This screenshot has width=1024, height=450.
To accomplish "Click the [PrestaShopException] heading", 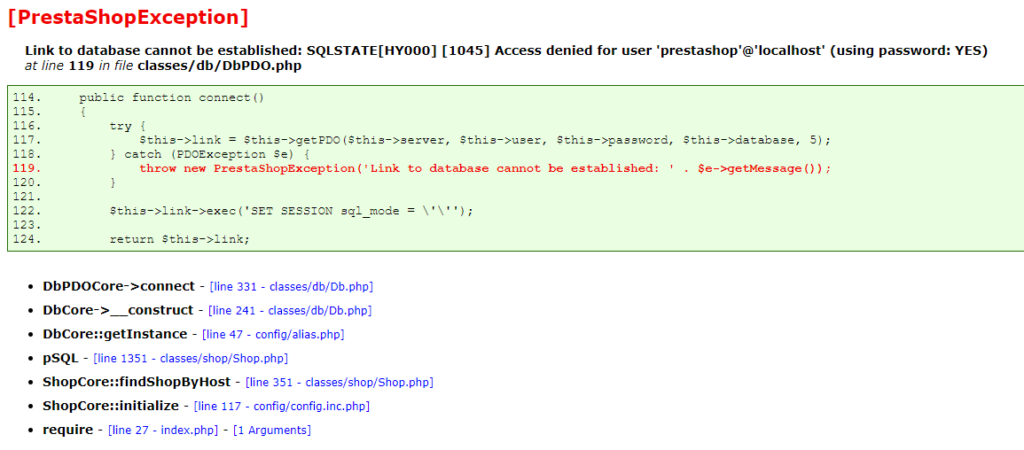I will coord(128,18).
